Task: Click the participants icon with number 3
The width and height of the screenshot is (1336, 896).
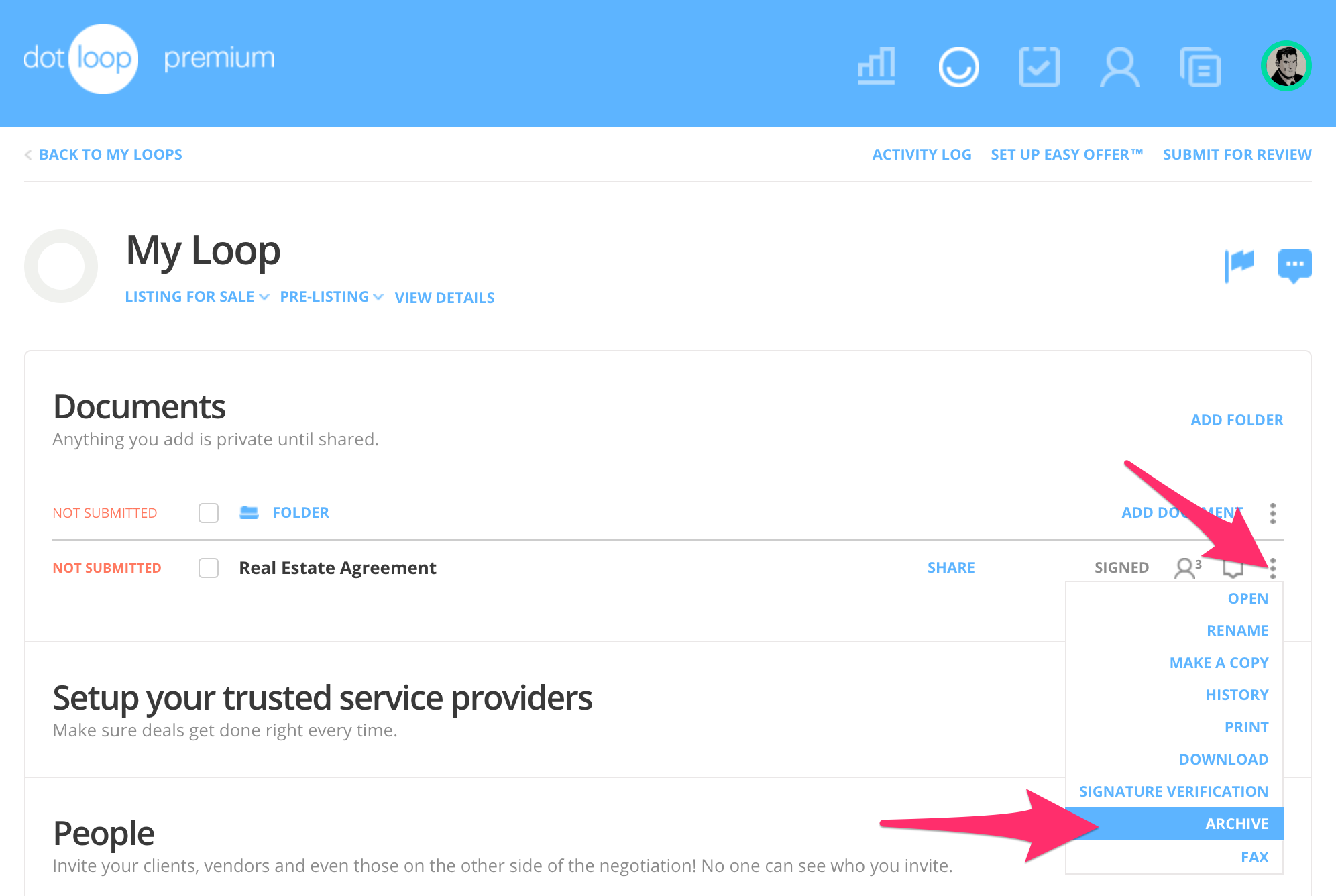Action: pyautogui.click(x=1186, y=568)
